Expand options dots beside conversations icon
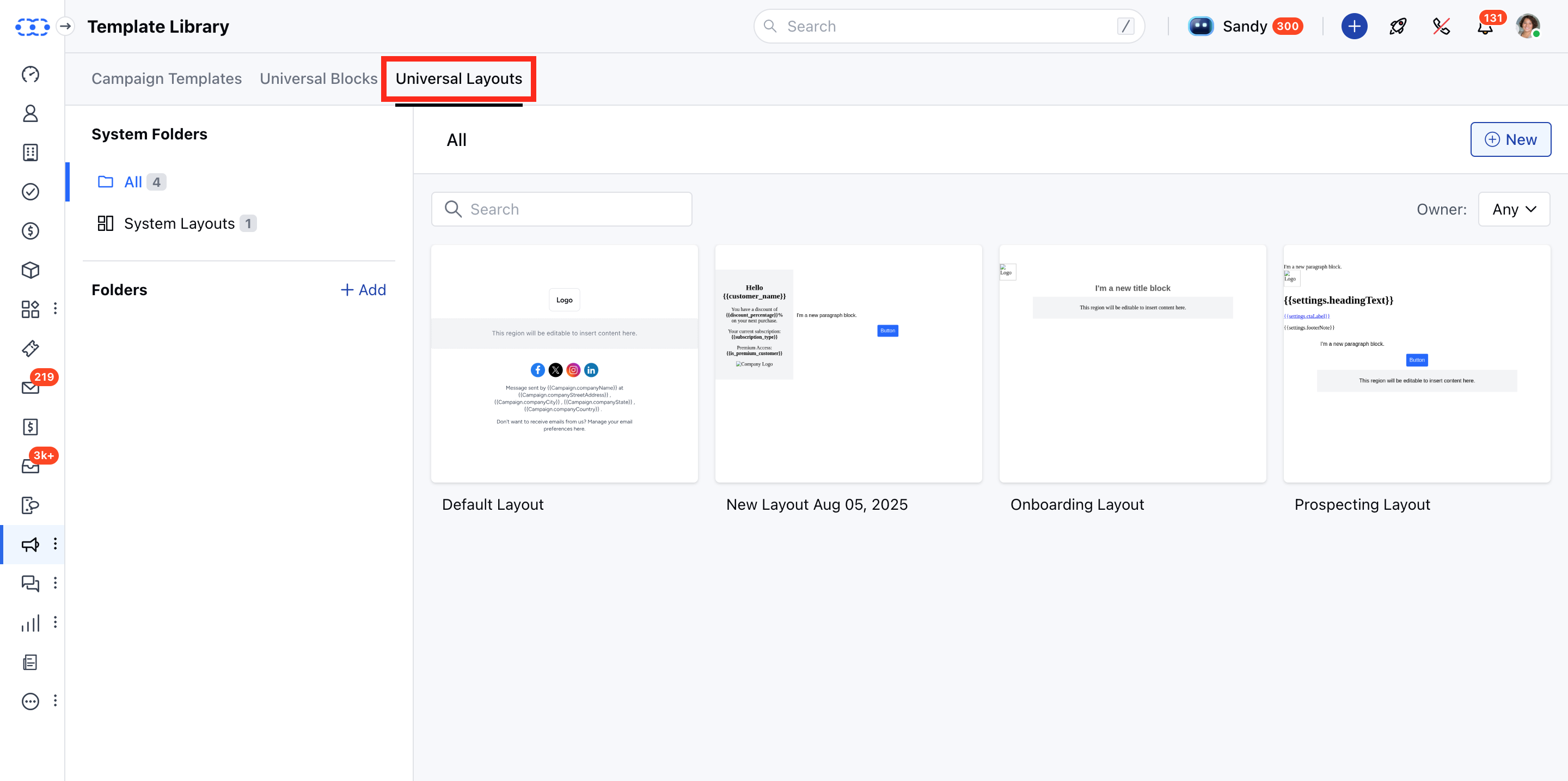 [56, 583]
